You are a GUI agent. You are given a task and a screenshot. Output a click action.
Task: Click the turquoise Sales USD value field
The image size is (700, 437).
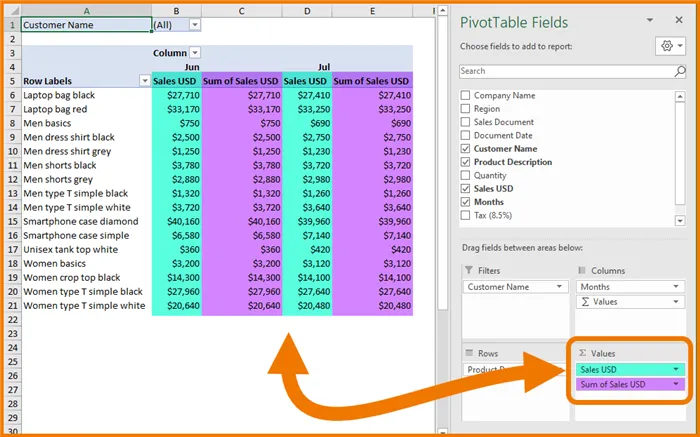click(x=620, y=369)
